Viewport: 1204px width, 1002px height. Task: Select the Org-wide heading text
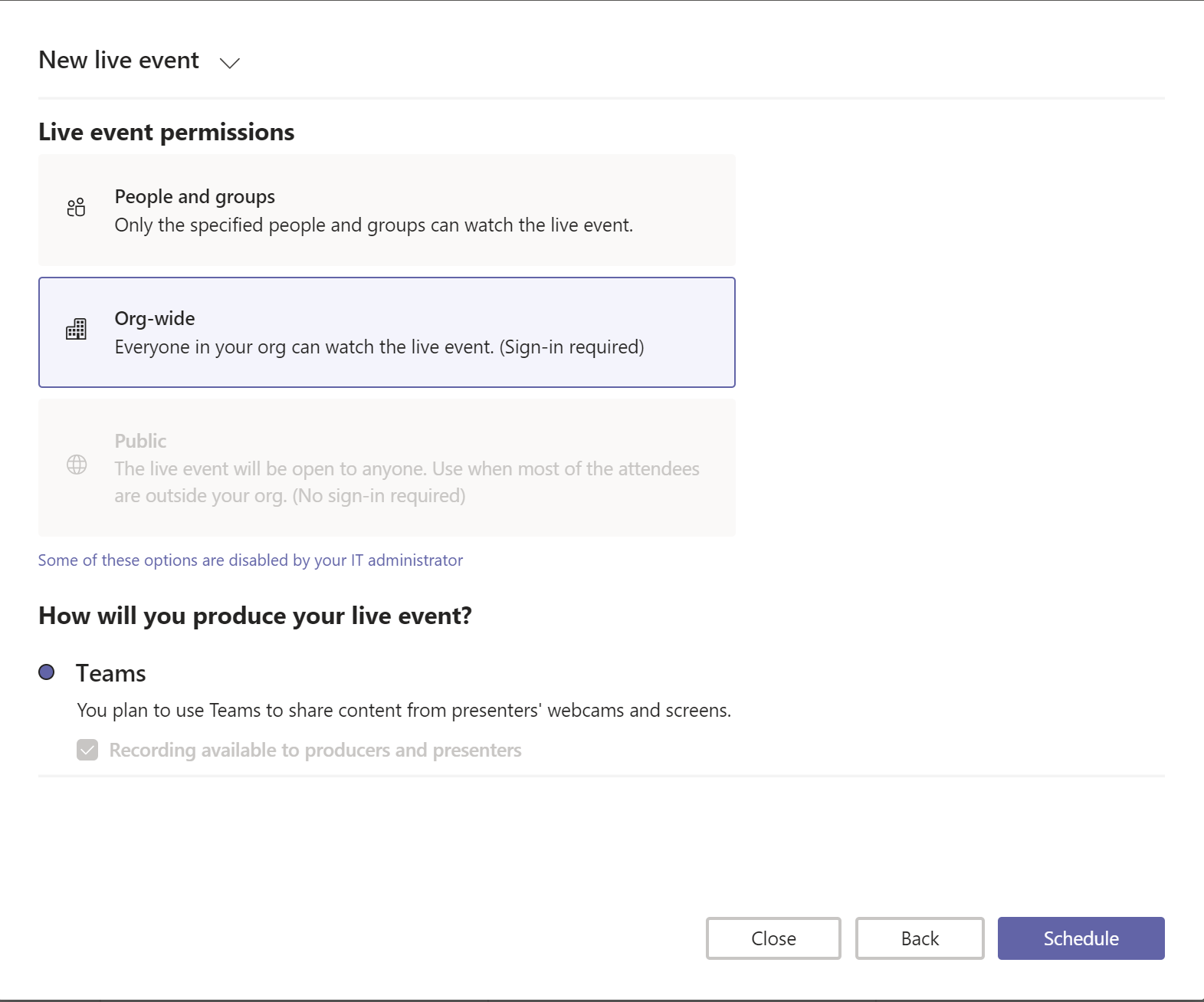155,319
